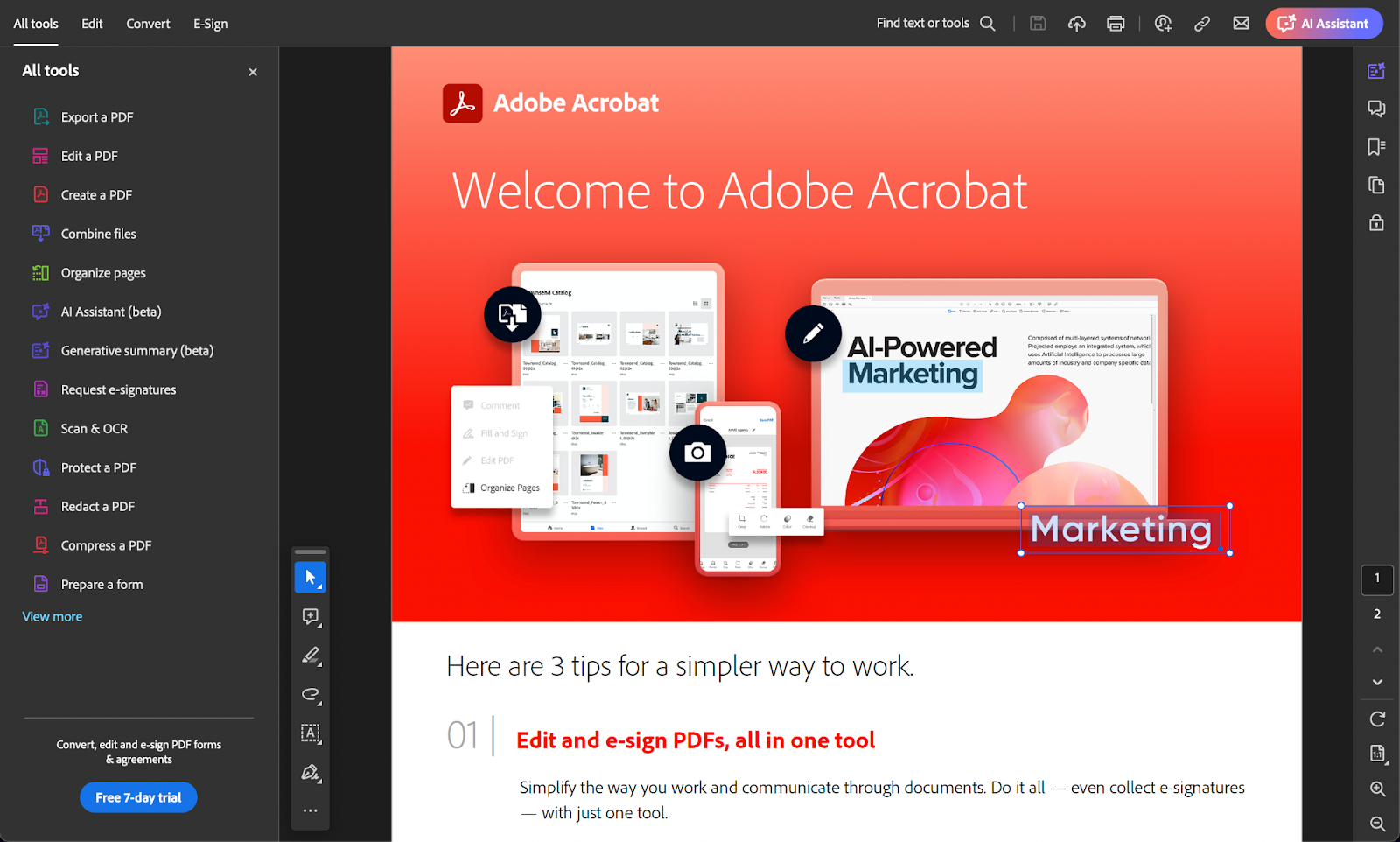Viewport: 1400px width, 842px height.
Task: Open Request e-signatures tool
Action: pos(104,389)
